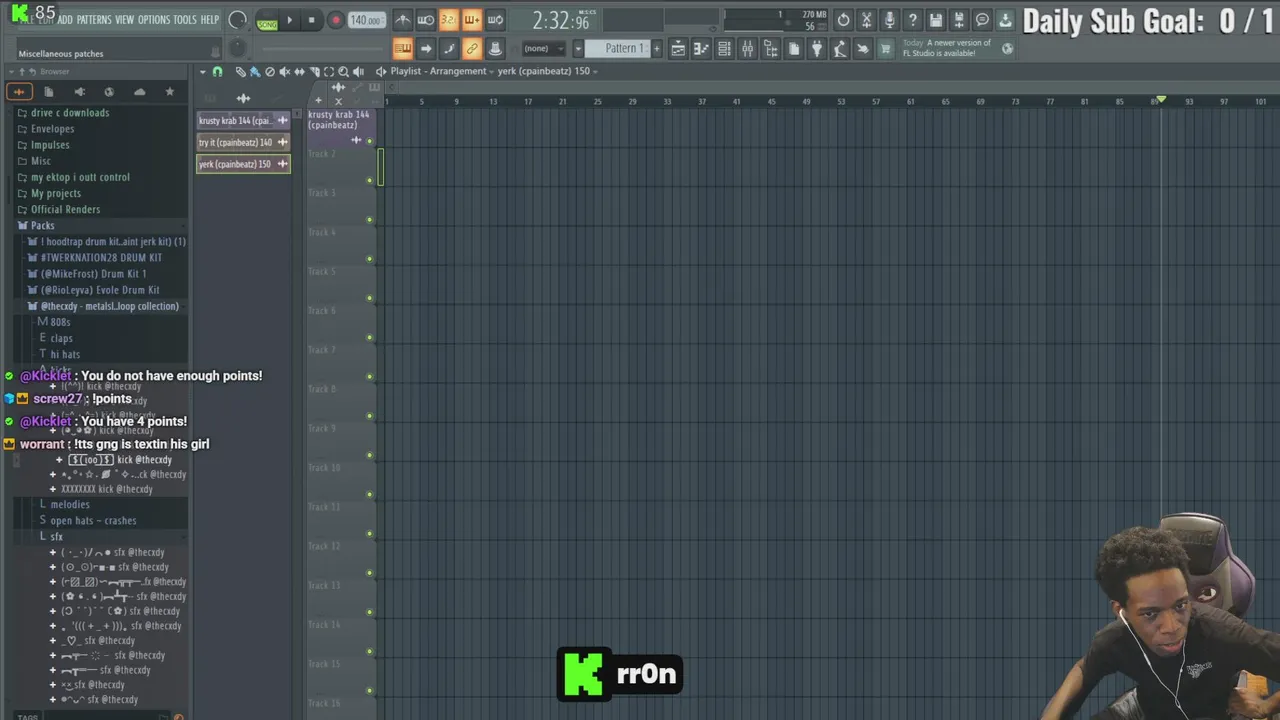Viewport: 1280px width, 720px height.
Task: Select browser favorites star tab
Action: click(169, 92)
